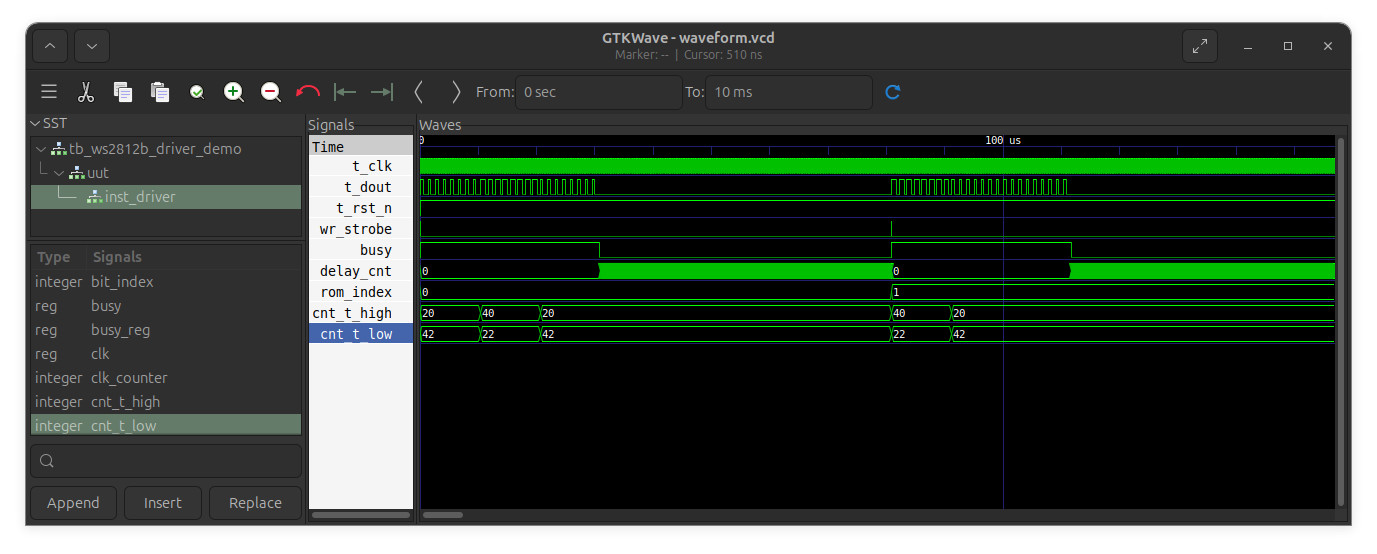Select inst_driver in the hierarchy tree

(x=166, y=197)
